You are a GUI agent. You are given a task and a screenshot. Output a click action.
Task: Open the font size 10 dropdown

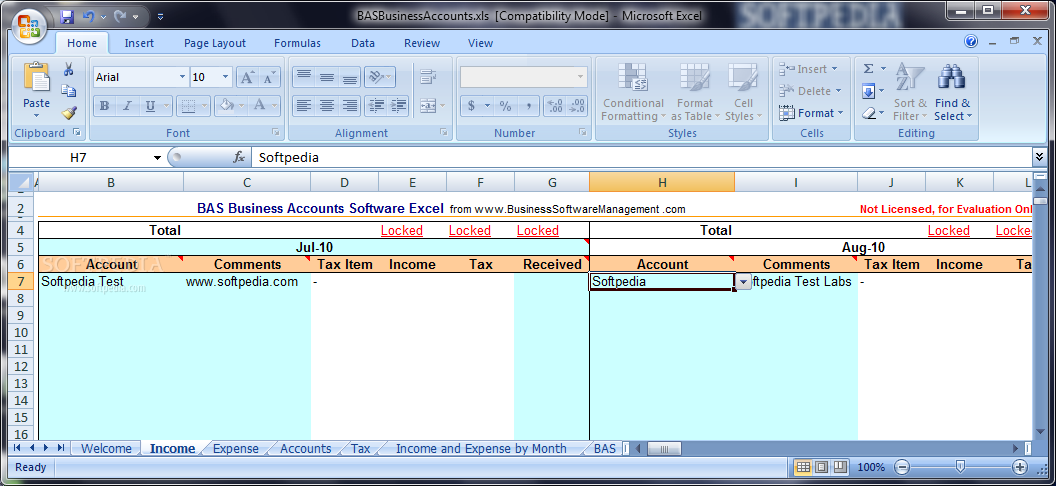point(226,77)
